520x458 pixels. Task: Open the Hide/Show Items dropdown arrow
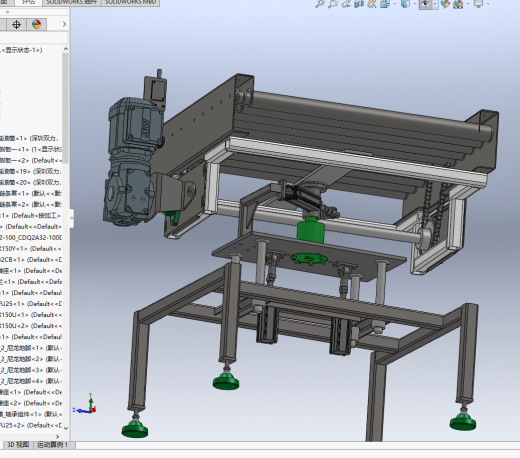tap(435, 4)
